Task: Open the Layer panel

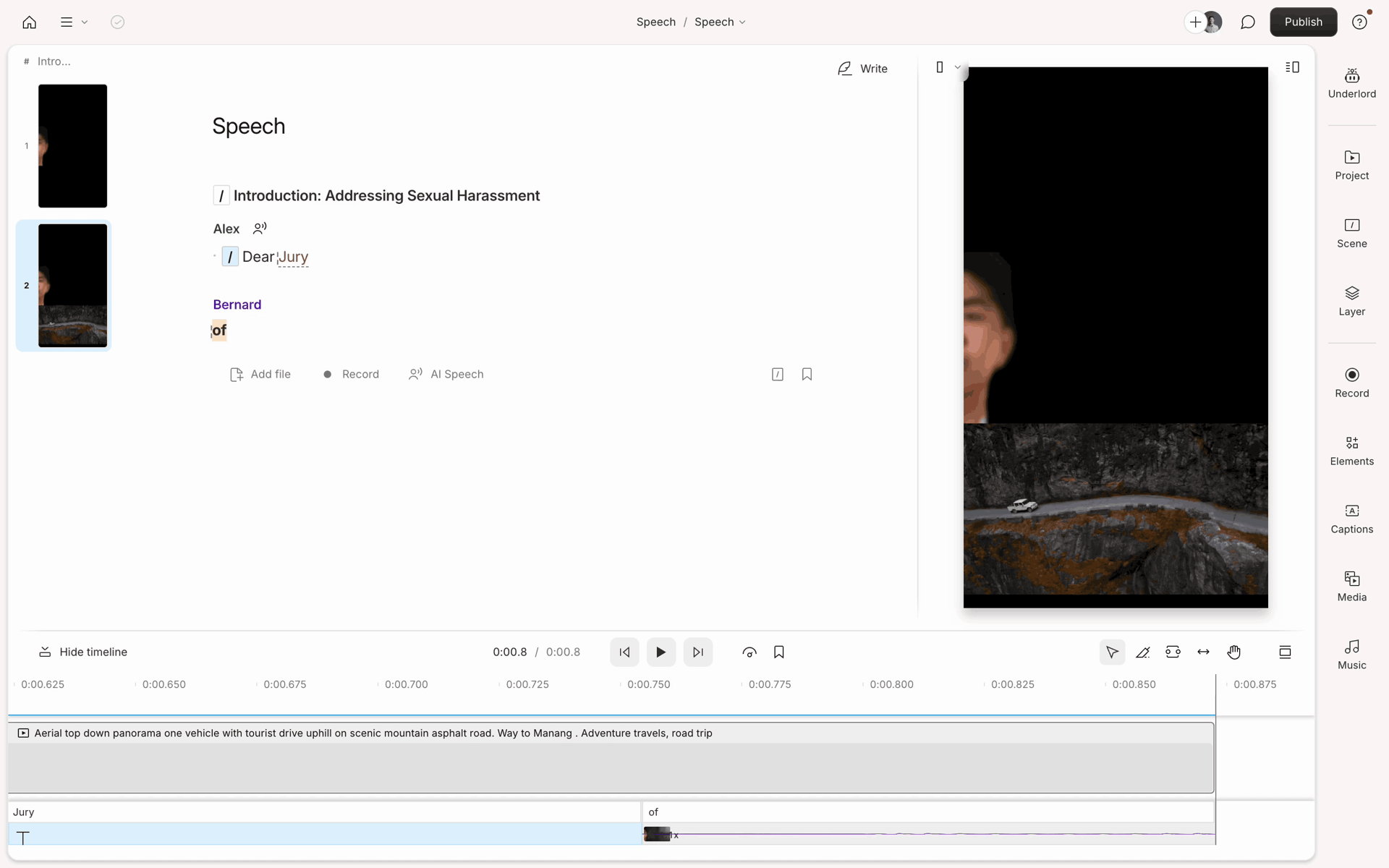Action: (x=1351, y=301)
